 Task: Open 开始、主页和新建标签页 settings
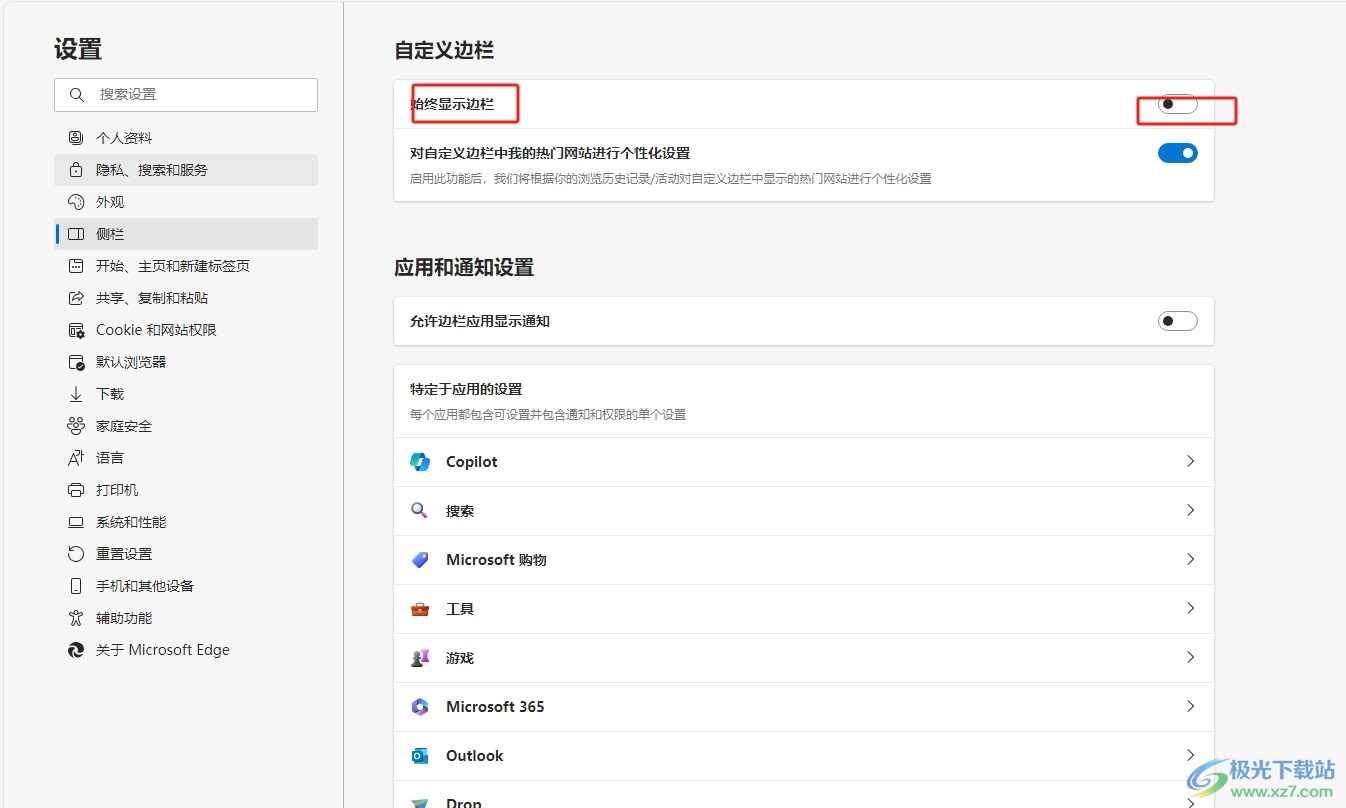click(x=186, y=266)
